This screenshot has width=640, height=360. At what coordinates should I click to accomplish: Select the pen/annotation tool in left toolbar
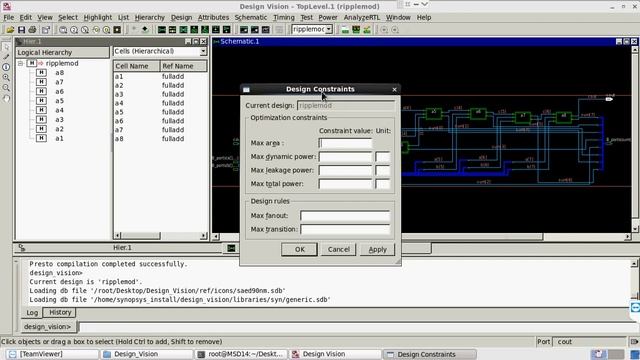[6, 57]
